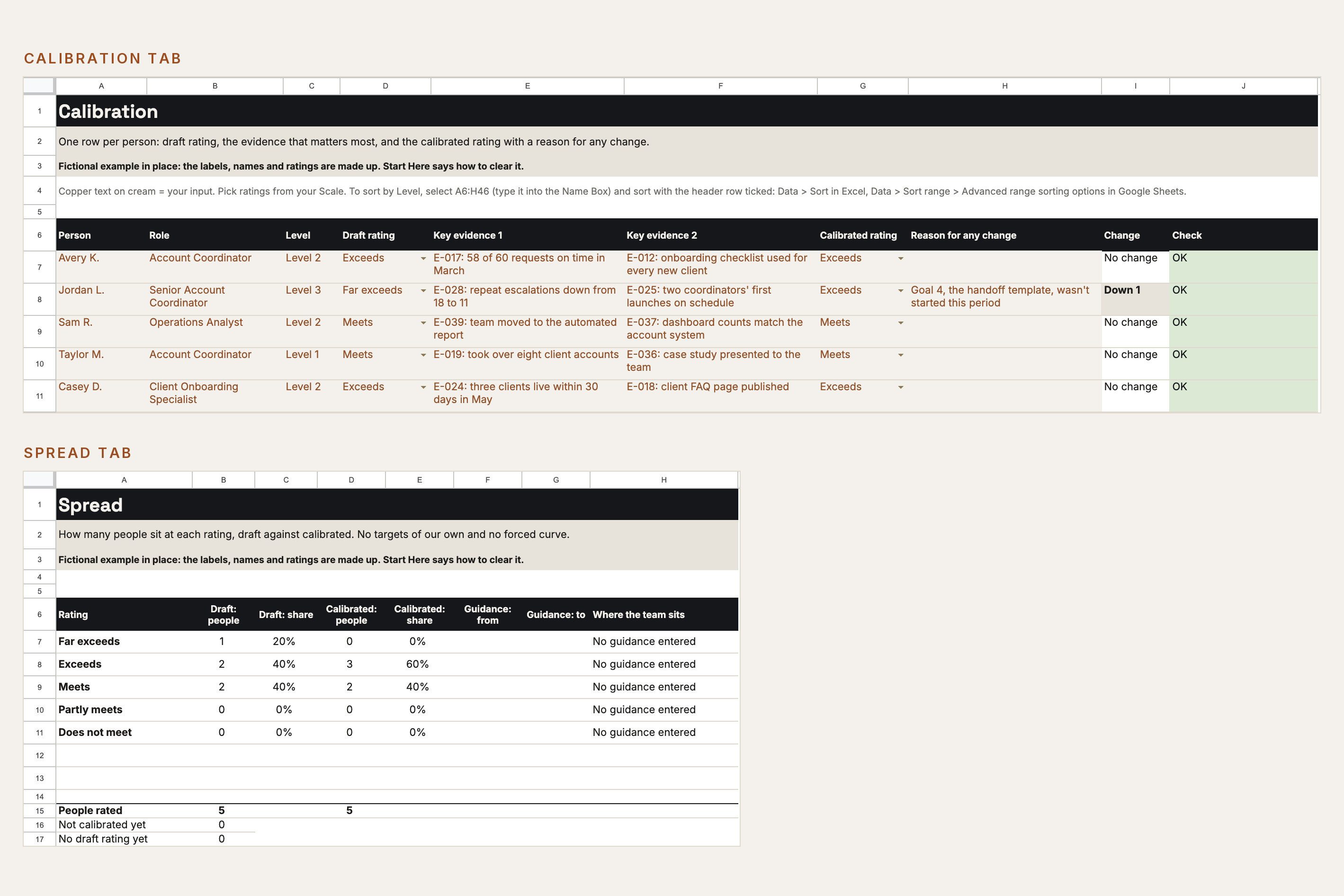Click the 'E-025: two coordinators' first launches' cell
This screenshot has width=1344, height=896.
[721, 299]
